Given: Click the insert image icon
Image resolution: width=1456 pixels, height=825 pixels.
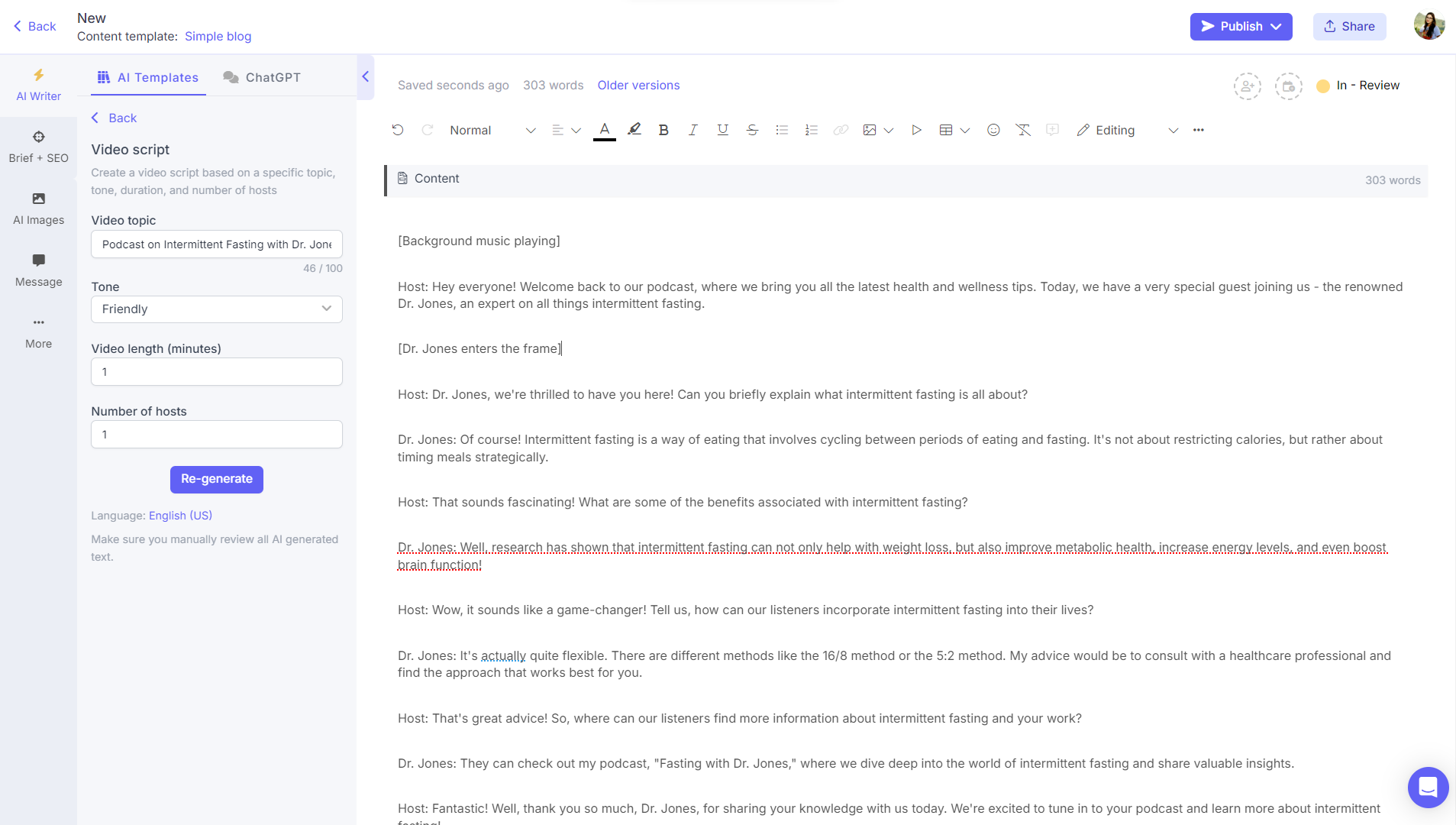Looking at the screenshot, I should [870, 130].
